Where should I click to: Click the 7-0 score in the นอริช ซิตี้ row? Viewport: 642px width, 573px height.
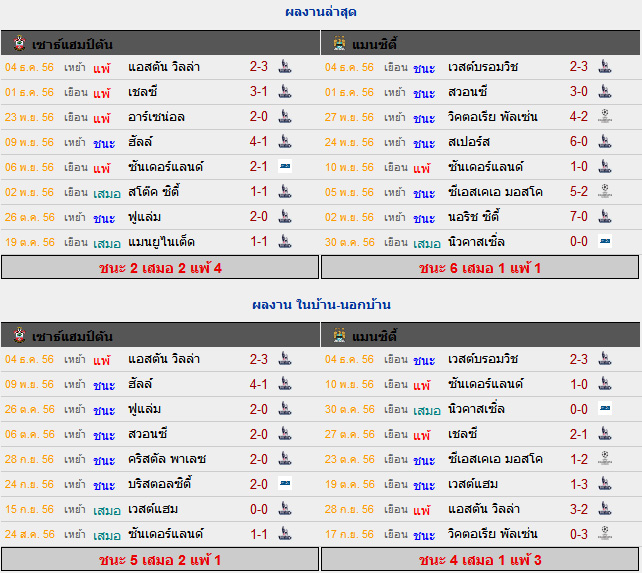579,216
